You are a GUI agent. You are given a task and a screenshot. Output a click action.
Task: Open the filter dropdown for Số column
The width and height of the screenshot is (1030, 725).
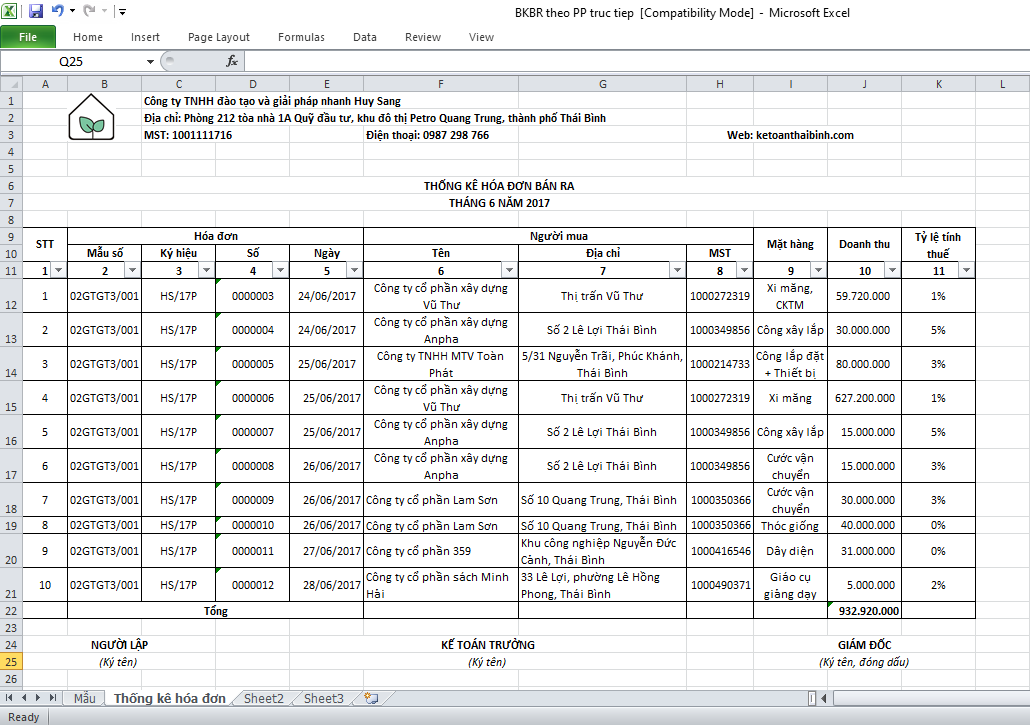280,271
